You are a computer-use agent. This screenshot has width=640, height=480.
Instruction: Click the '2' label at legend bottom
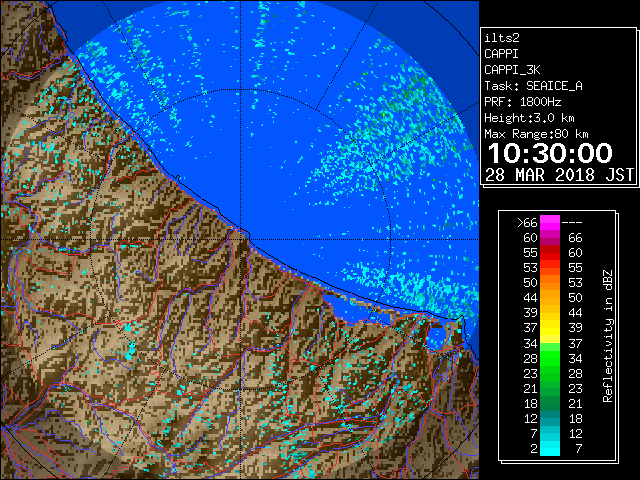[533, 449]
